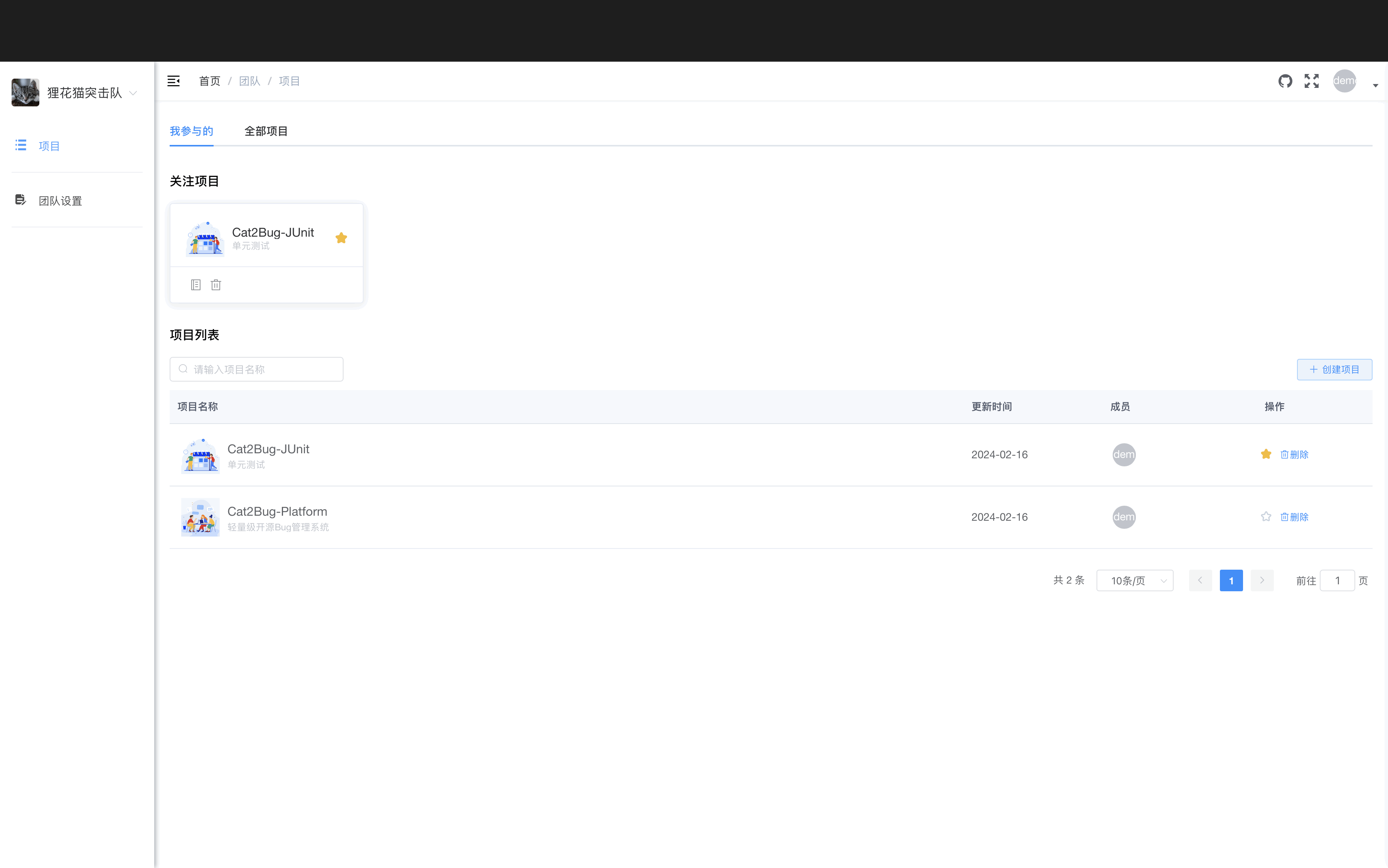
Task: Open the 10条/页 page size dropdown
Action: pyautogui.click(x=1135, y=580)
